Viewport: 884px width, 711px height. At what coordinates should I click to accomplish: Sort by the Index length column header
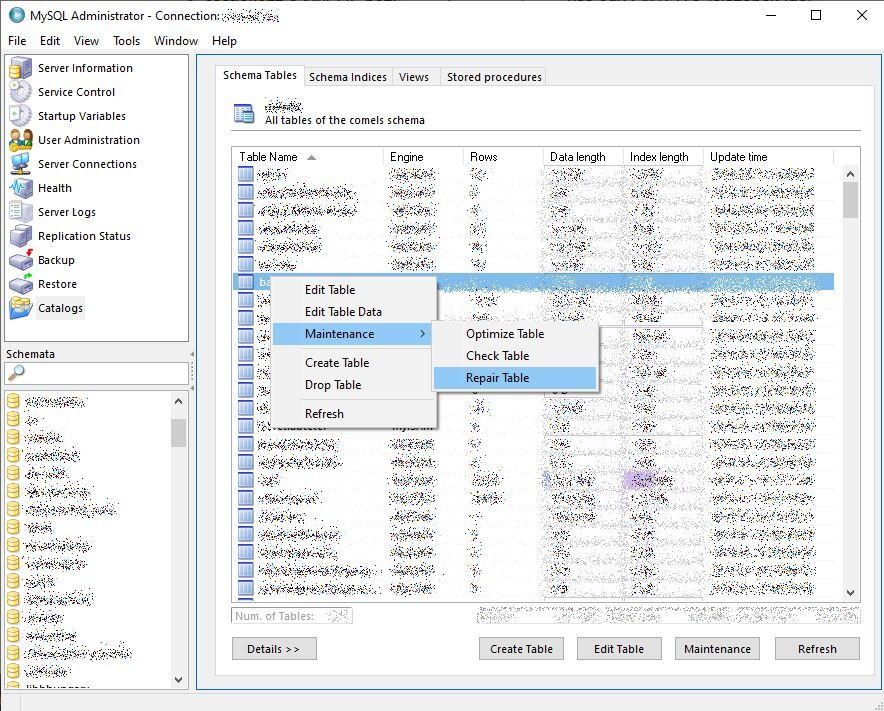pyautogui.click(x=663, y=157)
